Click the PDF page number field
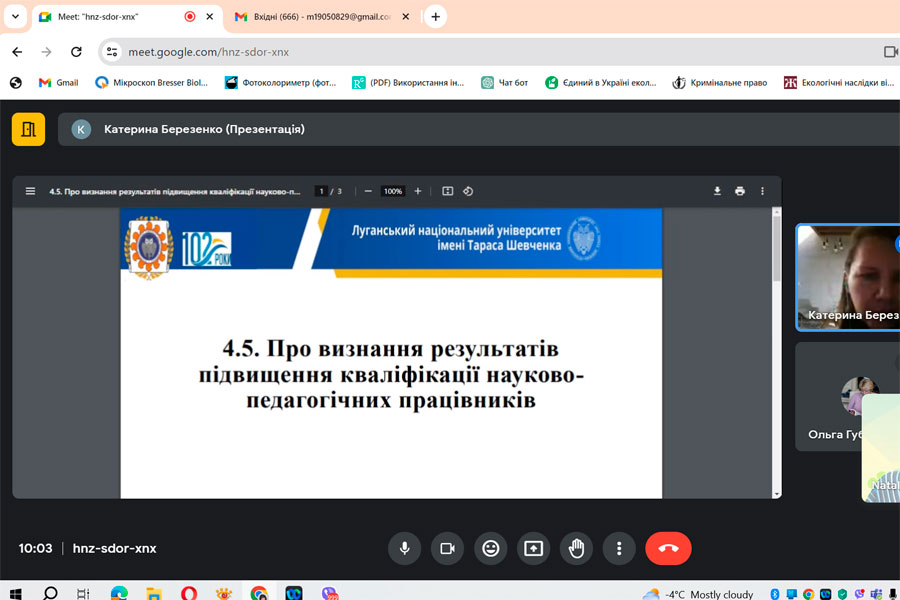The height and width of the screenshot is (600, 900). 321,191
